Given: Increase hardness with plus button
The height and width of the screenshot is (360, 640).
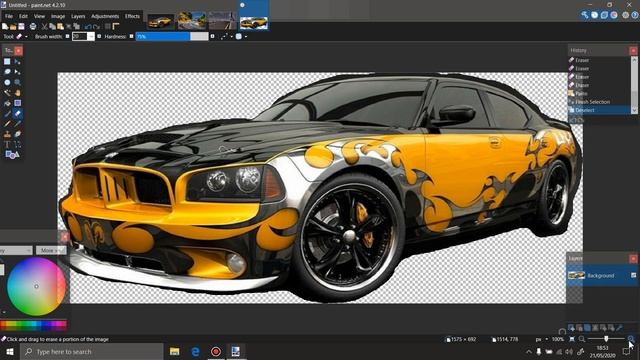Looking at the screenshot, I should pos(212,36).
